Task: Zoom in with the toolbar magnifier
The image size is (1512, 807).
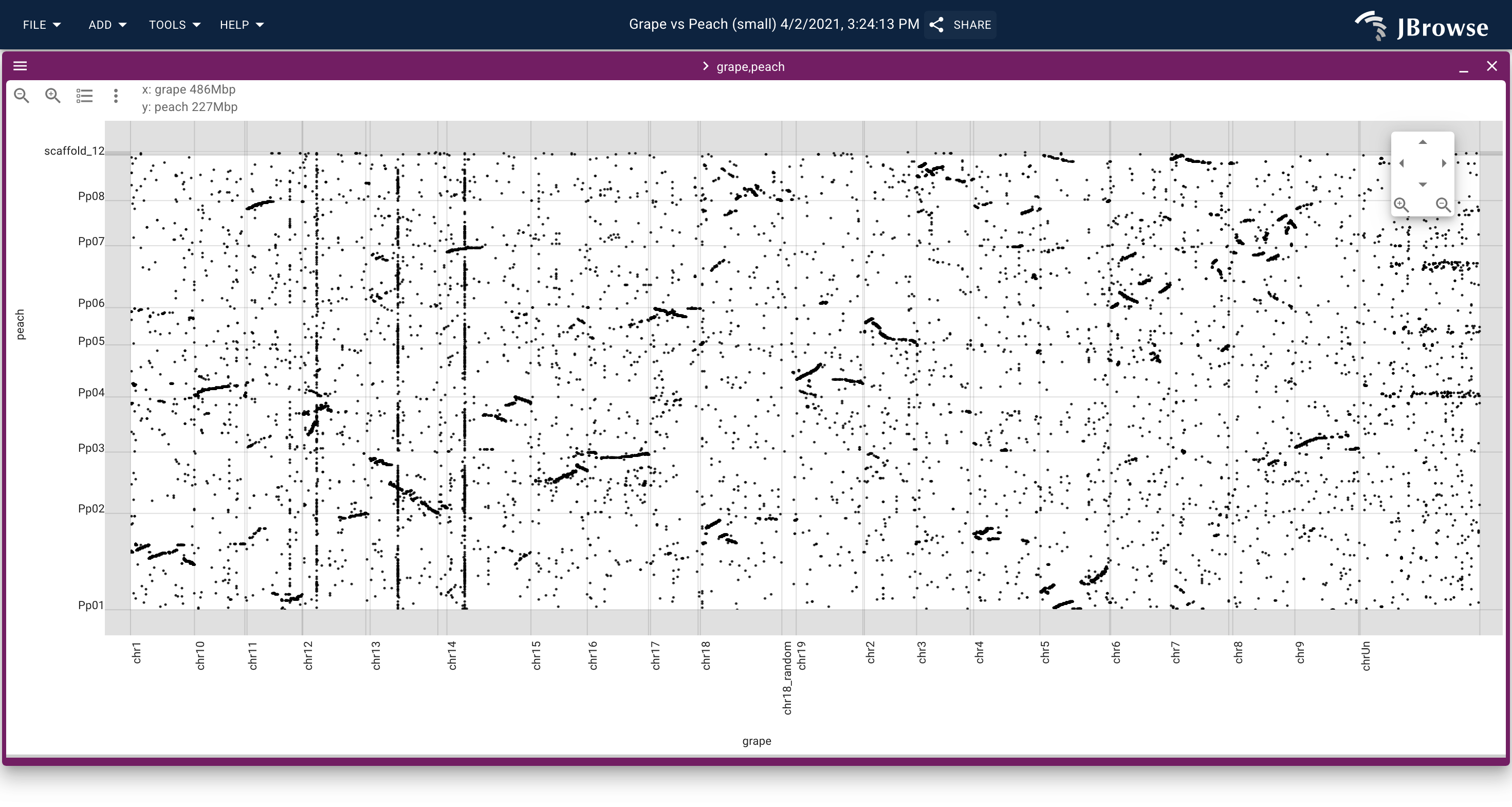Action: (53, 96)
